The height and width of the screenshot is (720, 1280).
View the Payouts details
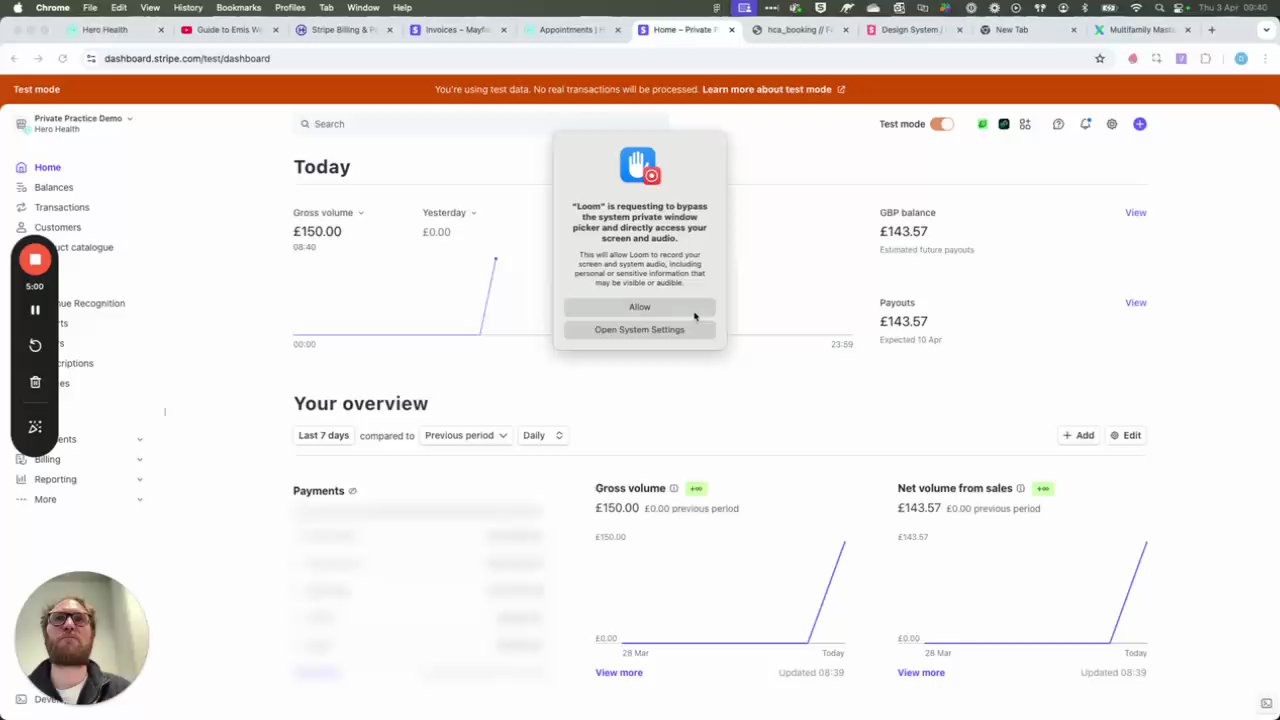(1135, 302)
